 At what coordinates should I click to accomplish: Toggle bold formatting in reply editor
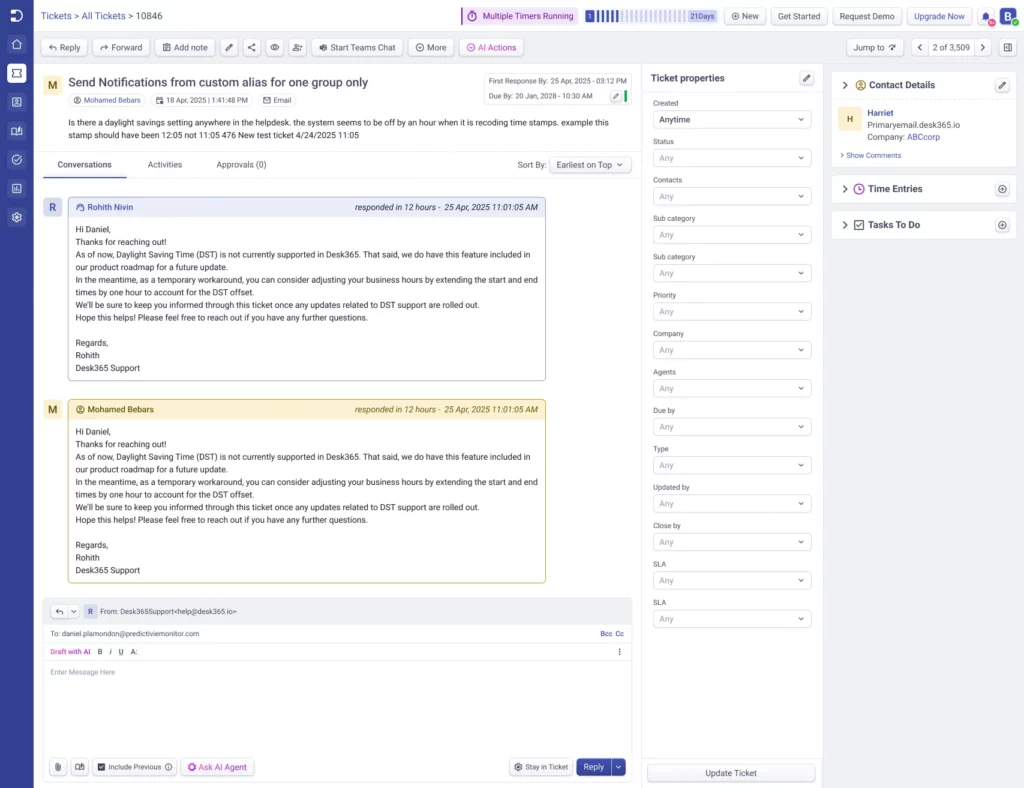(x=100, y=652)
